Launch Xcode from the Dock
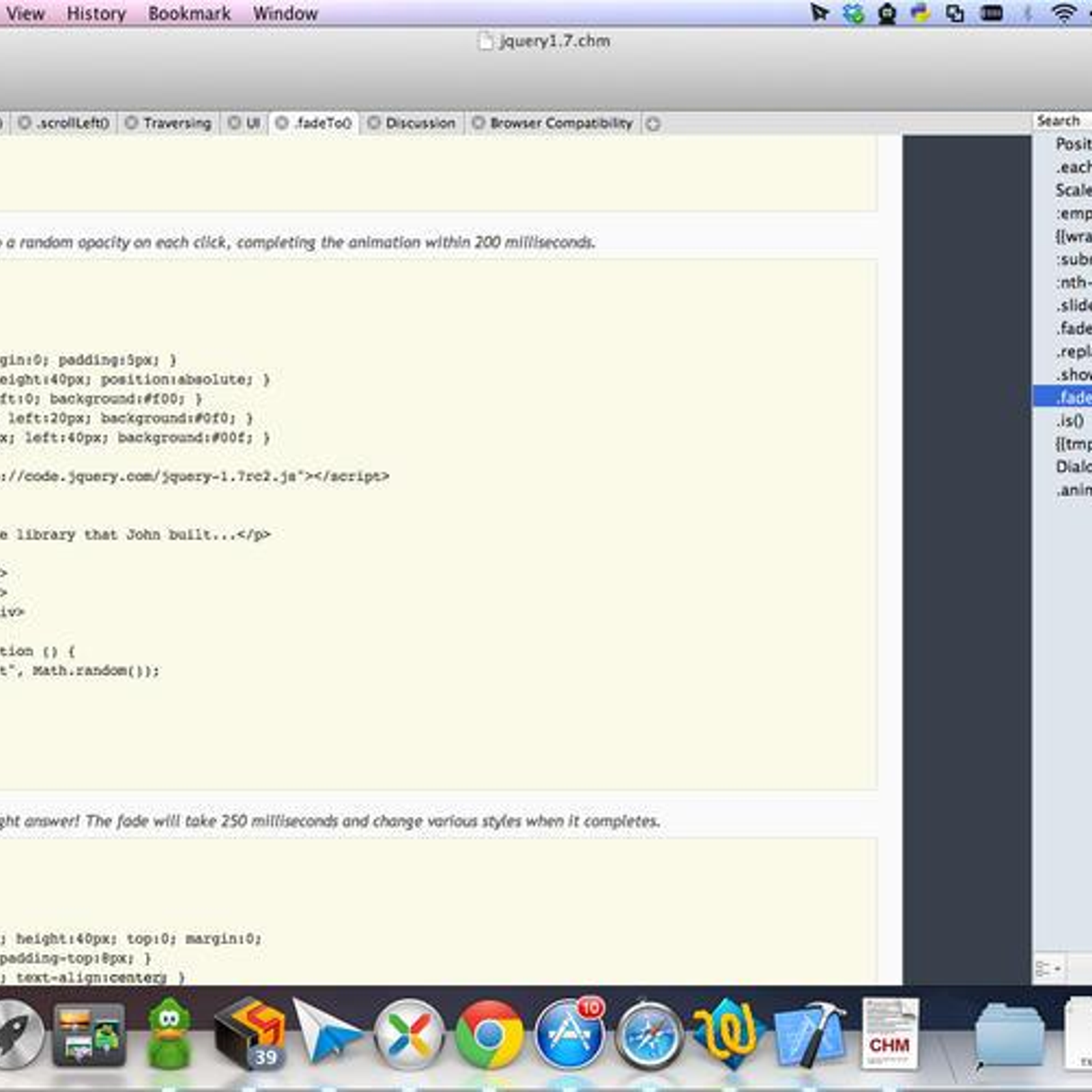1092x1092 pixels. (x=810, y=1033)
